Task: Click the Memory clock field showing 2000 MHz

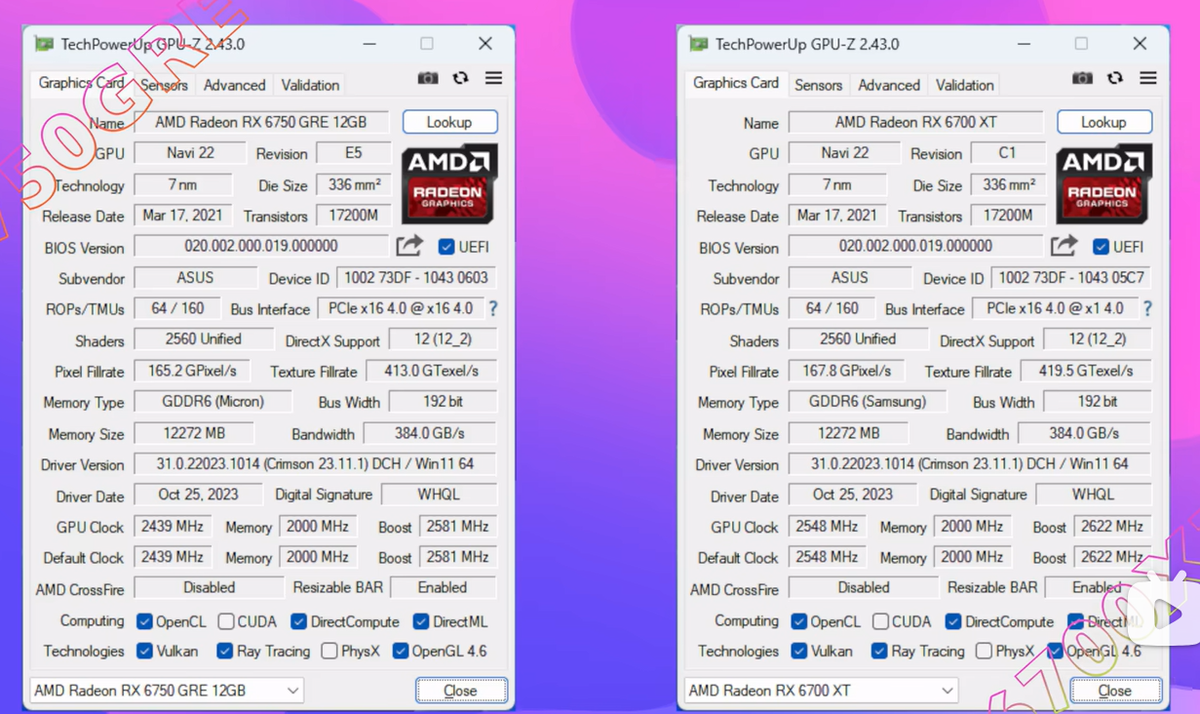Action: tap(318, 527)
